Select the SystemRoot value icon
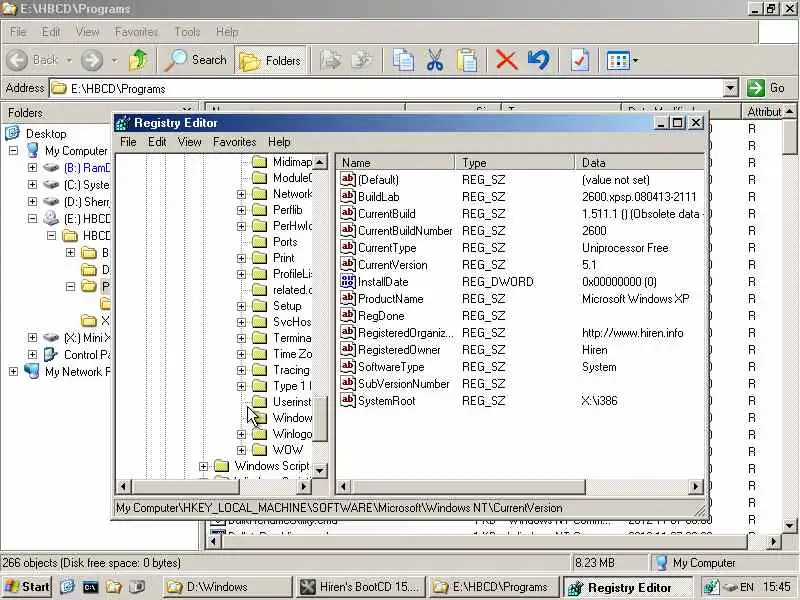 pos(347,401)
